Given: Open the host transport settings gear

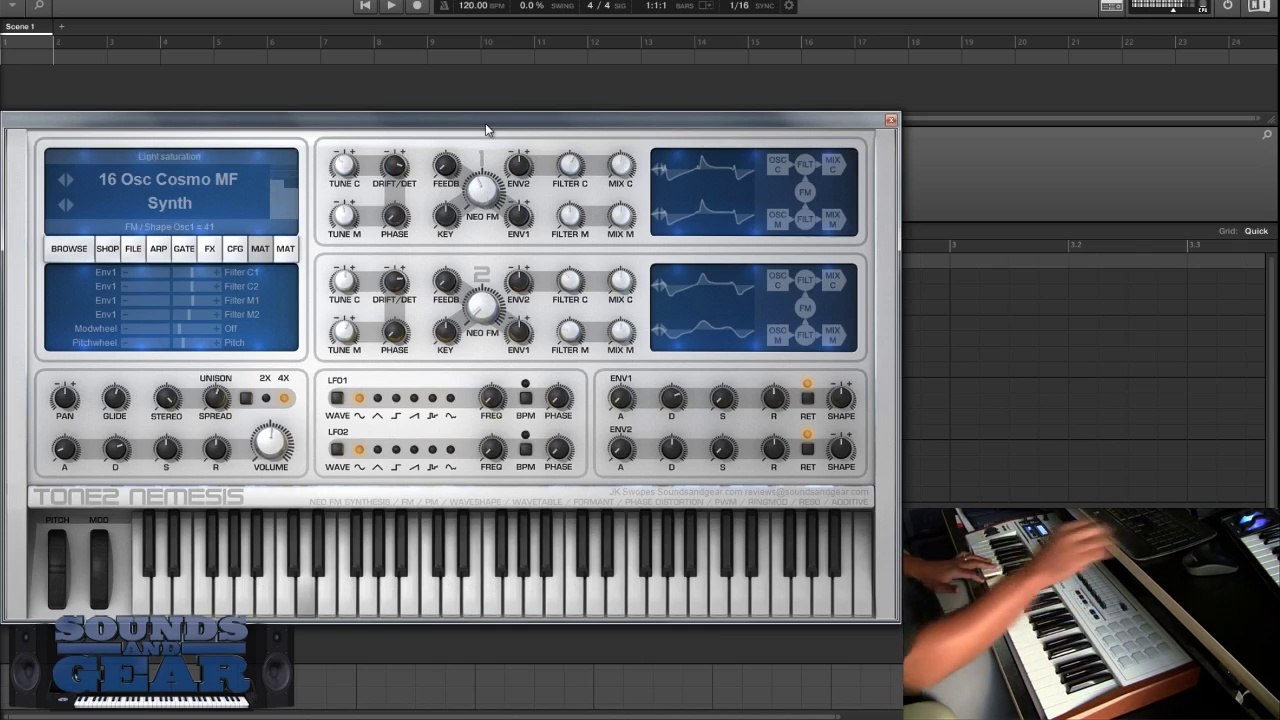Looking at the screenshot, I should click(789, 6).
